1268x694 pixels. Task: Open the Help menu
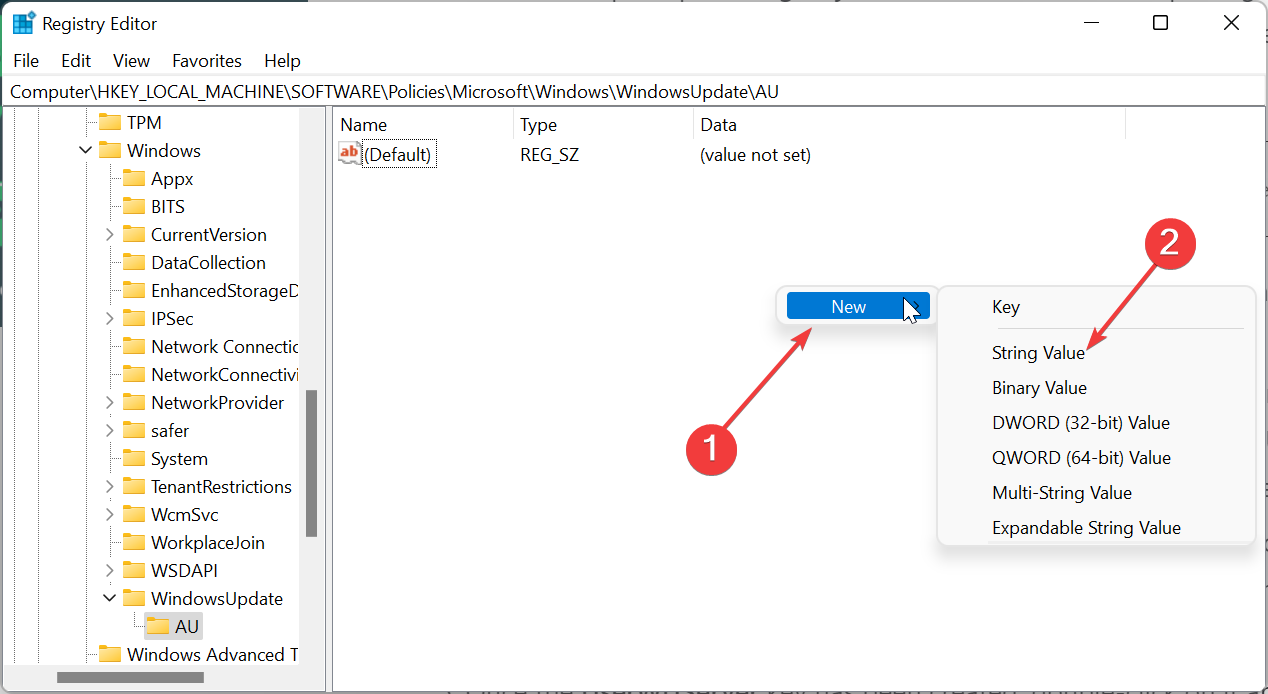pyautogui.click(x=282, y=61)
